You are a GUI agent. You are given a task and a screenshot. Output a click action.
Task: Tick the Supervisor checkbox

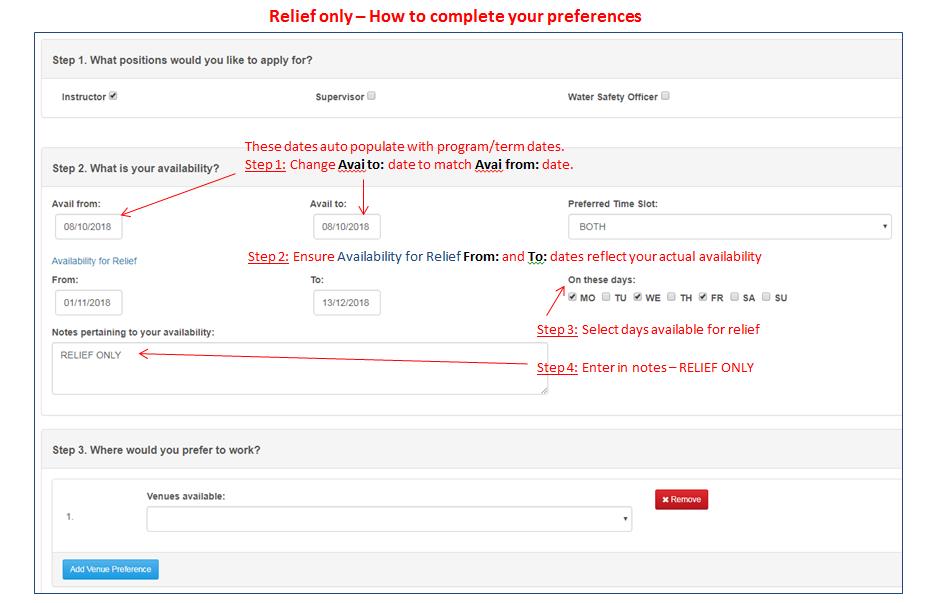pos(371,97)
